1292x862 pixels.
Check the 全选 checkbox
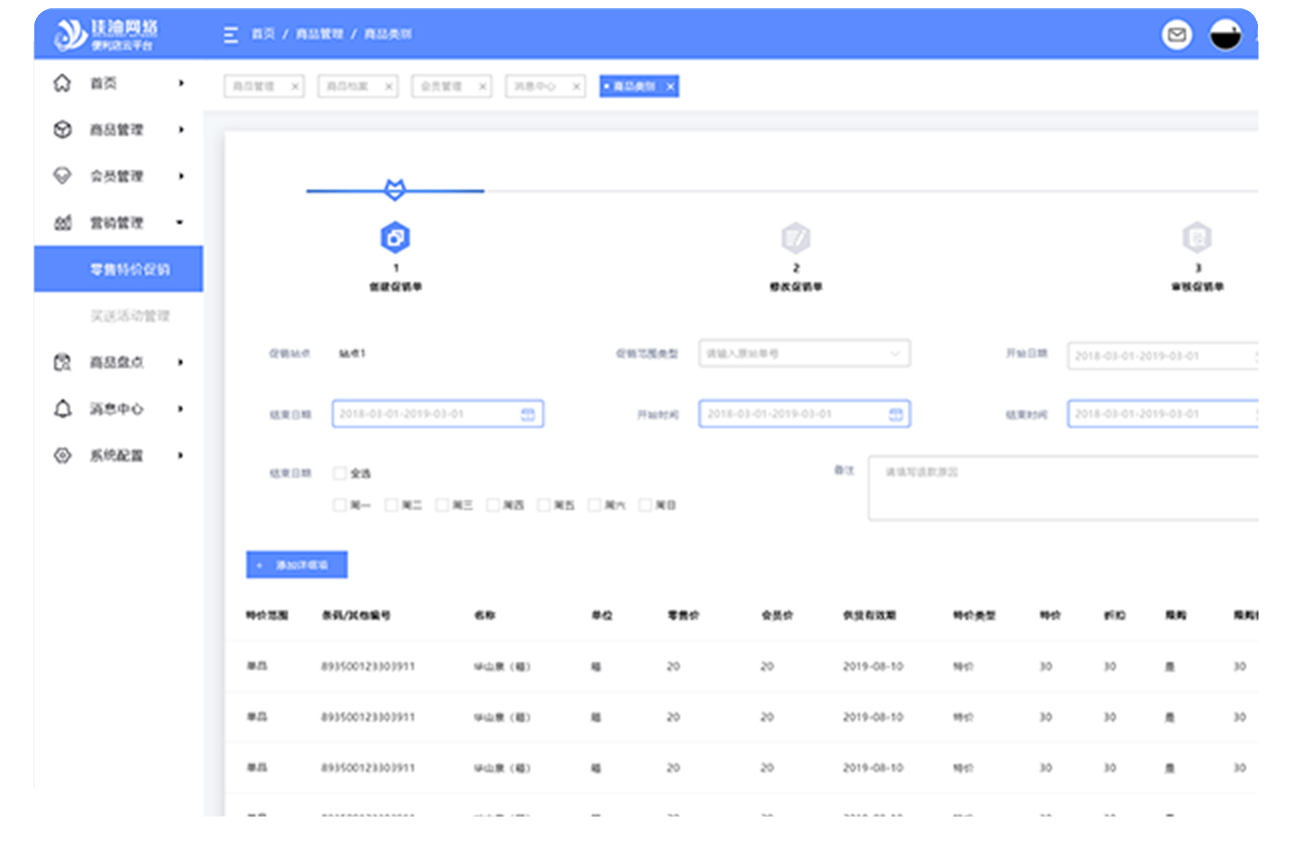click(340, 473)
